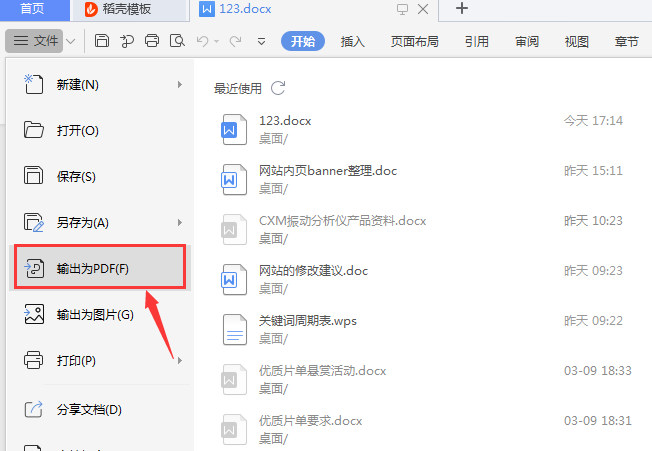This screenshot has width=652, height=451.
Task: Choose 分享文档(D) from the file menu
Action: pyautogui.click(x=100, y=409)
